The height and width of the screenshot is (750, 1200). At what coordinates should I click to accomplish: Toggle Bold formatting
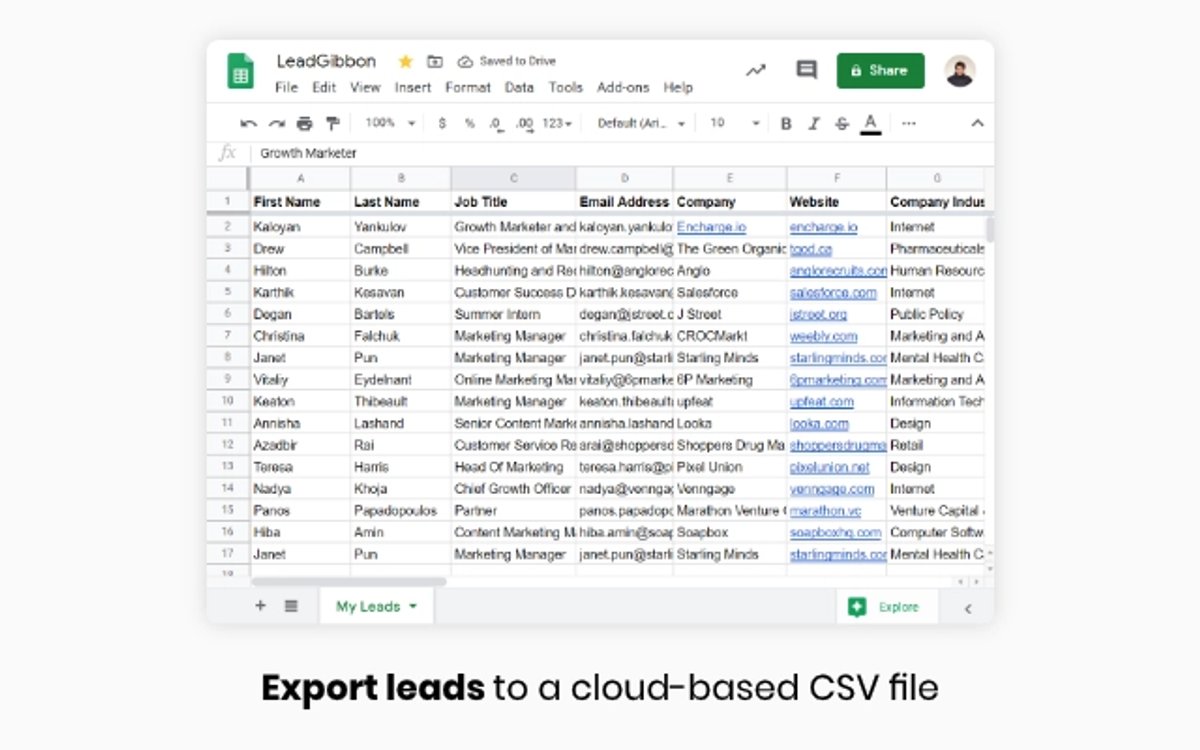click(x=786, y=123)
